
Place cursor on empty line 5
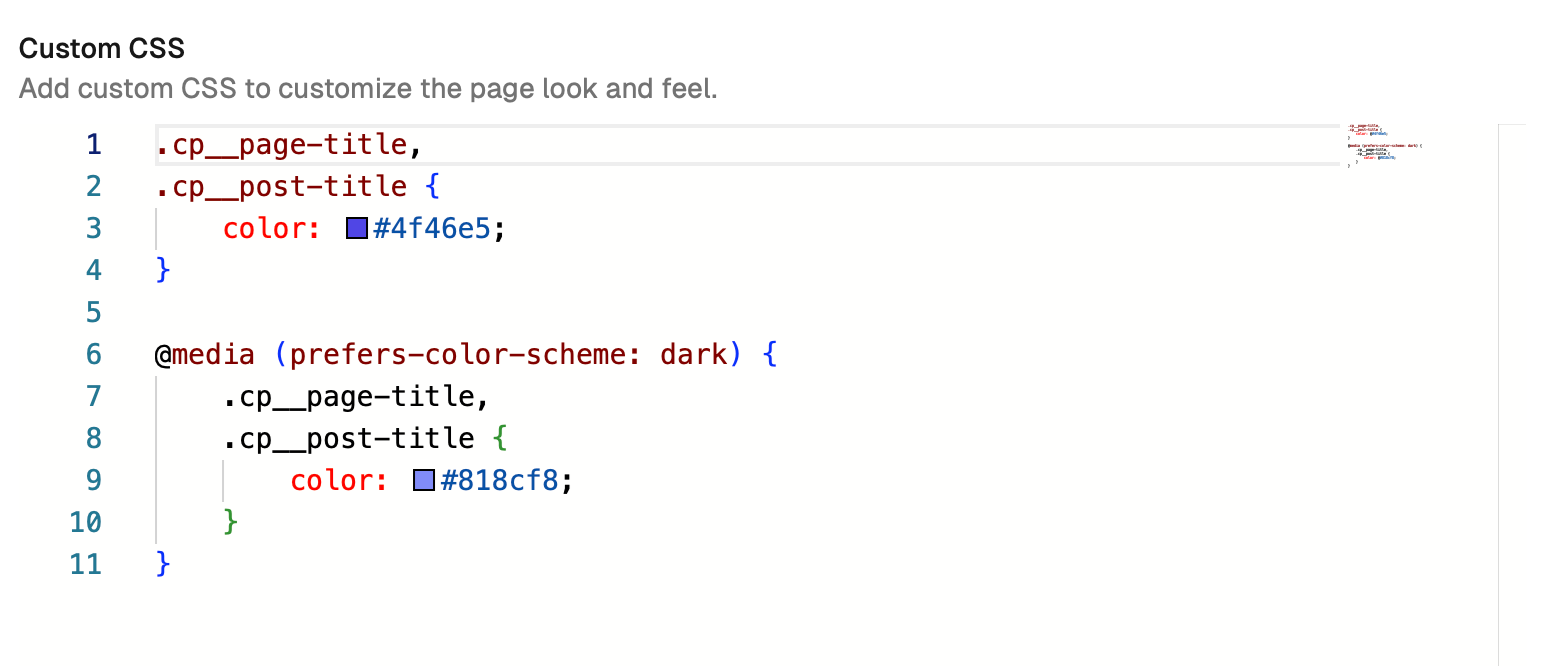tap(400, 313)
